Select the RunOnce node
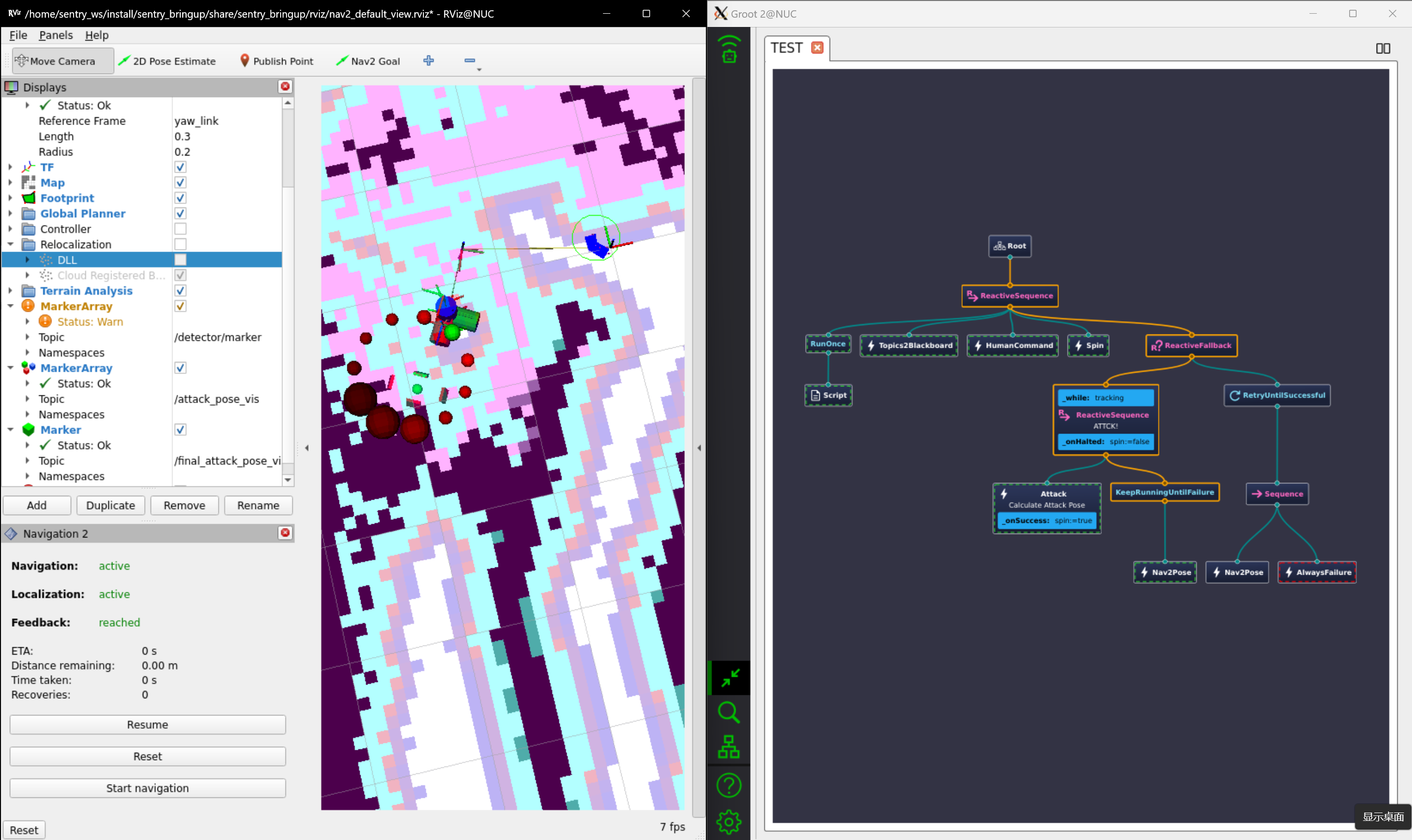 tap(828, 344)
